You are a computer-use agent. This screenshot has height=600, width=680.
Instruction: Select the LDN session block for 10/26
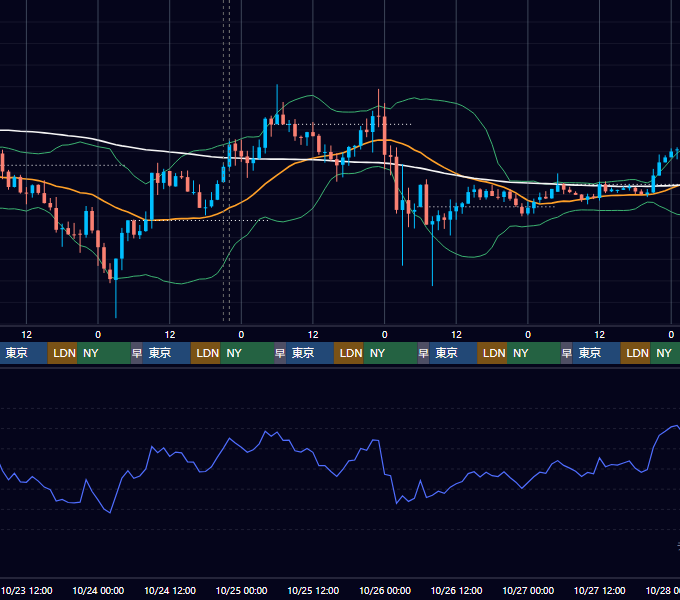pyautogui.click(x=492, y=353)
